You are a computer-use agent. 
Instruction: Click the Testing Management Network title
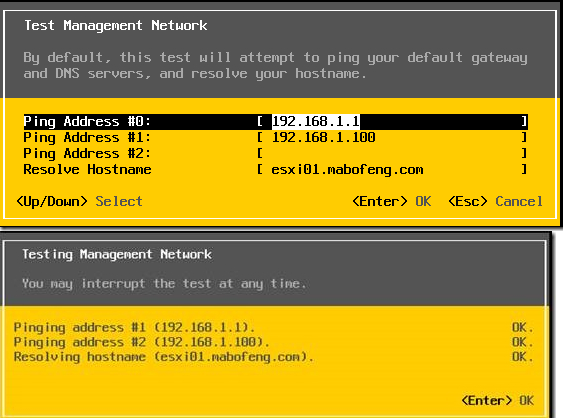117,254
